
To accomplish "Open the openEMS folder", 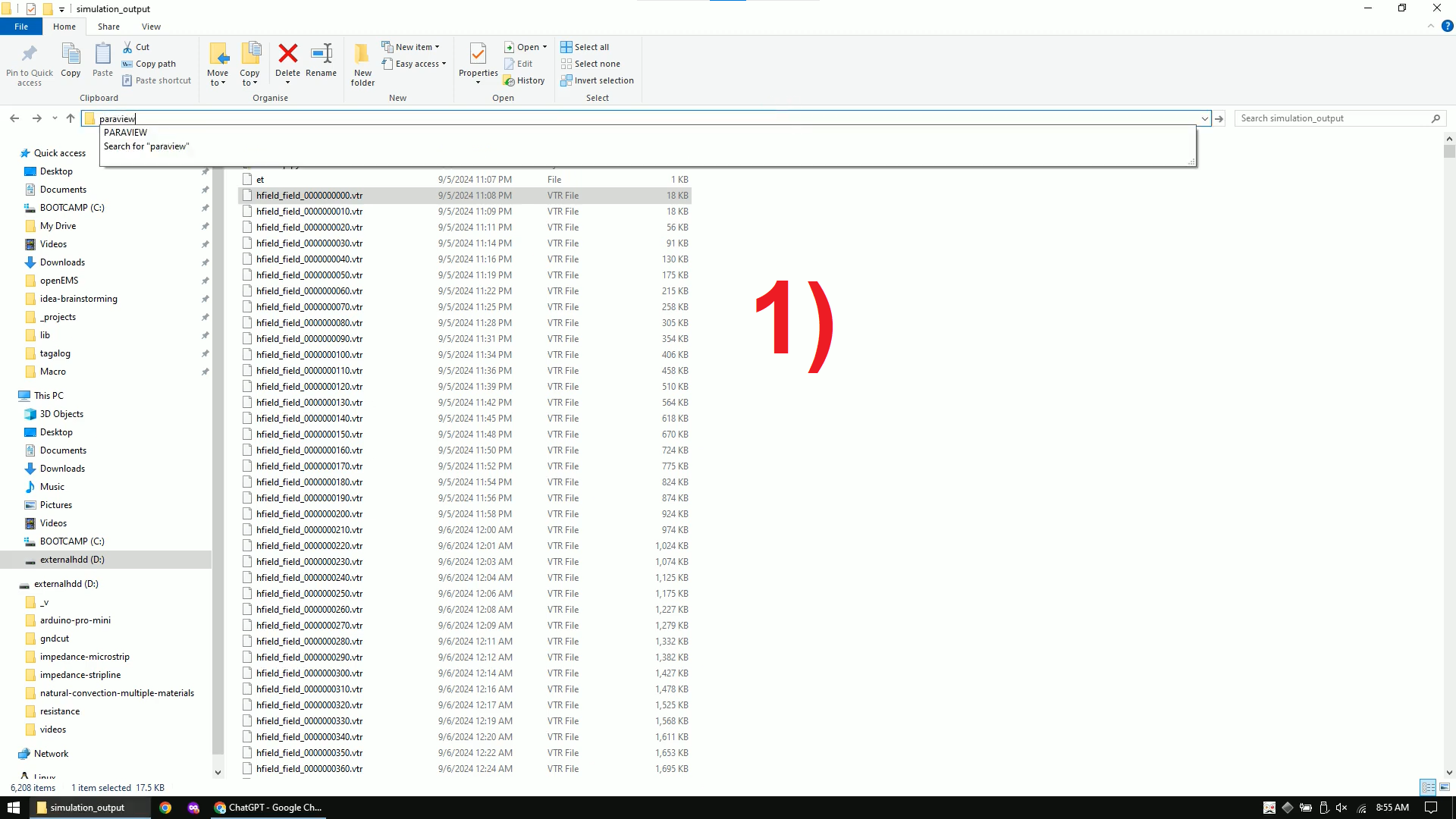I will 59,281.
